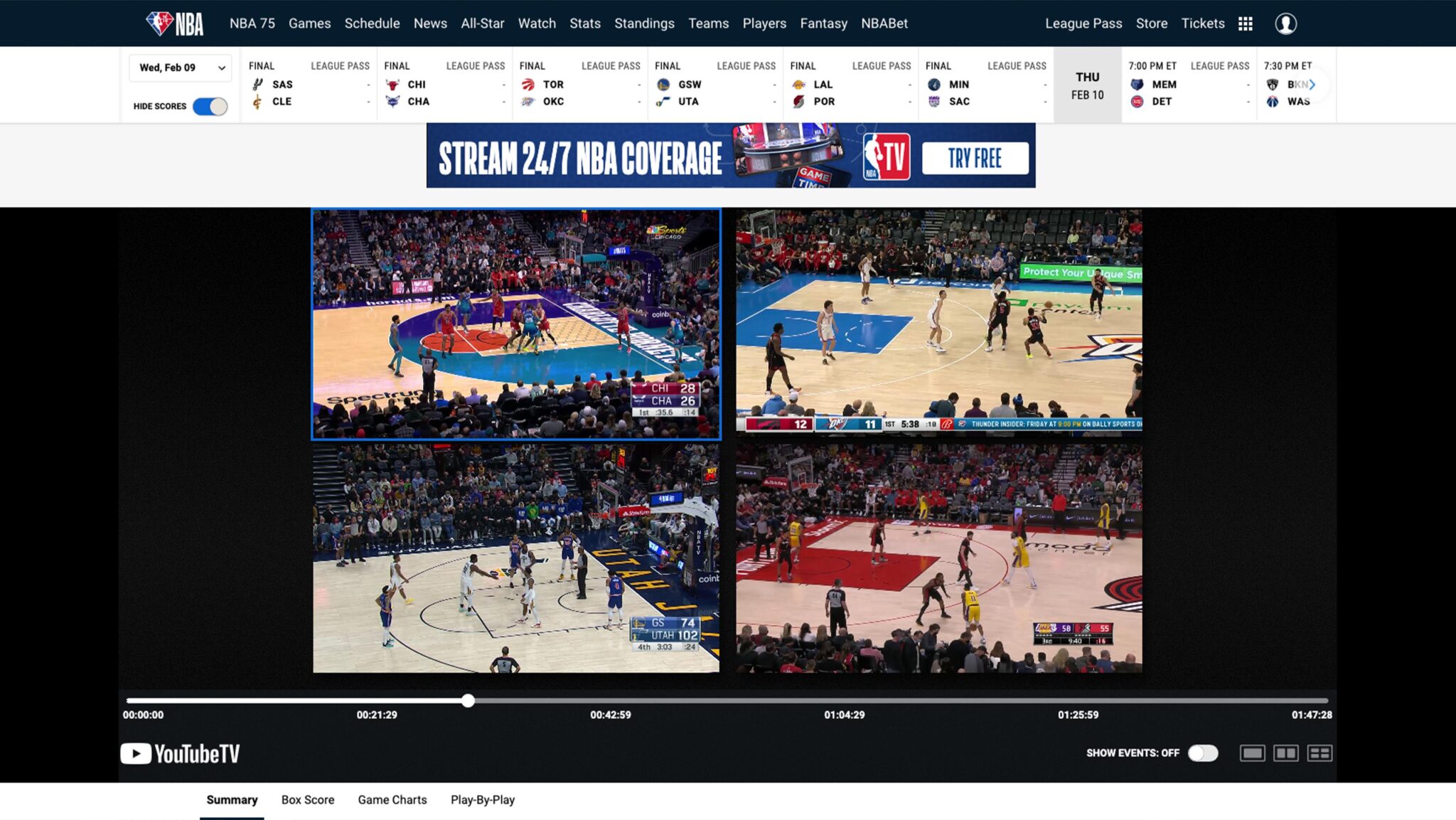Click the Try Free button in the banner ad

click(975, 157)
